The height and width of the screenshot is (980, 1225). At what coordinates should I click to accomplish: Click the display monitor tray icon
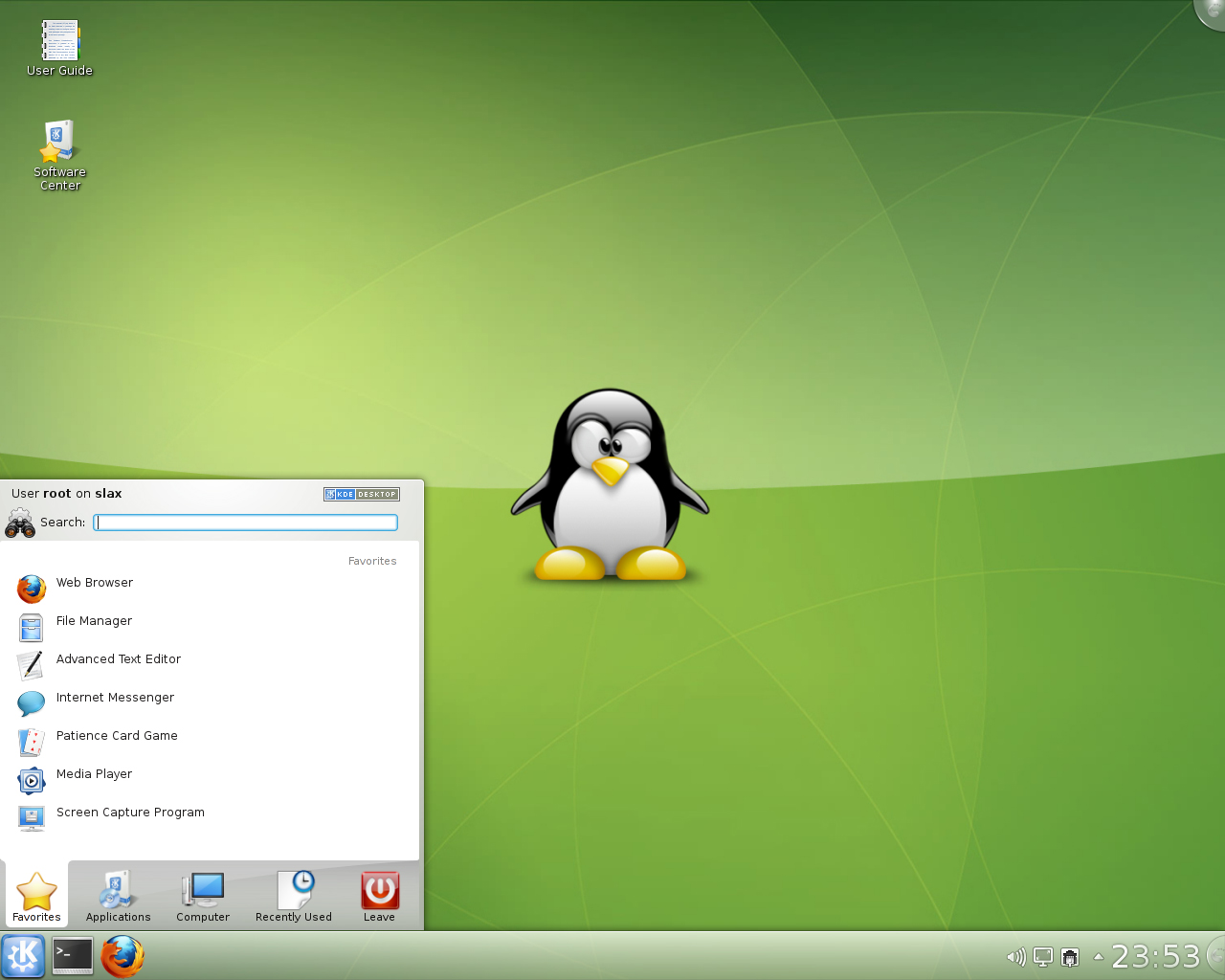[1043, 956]
